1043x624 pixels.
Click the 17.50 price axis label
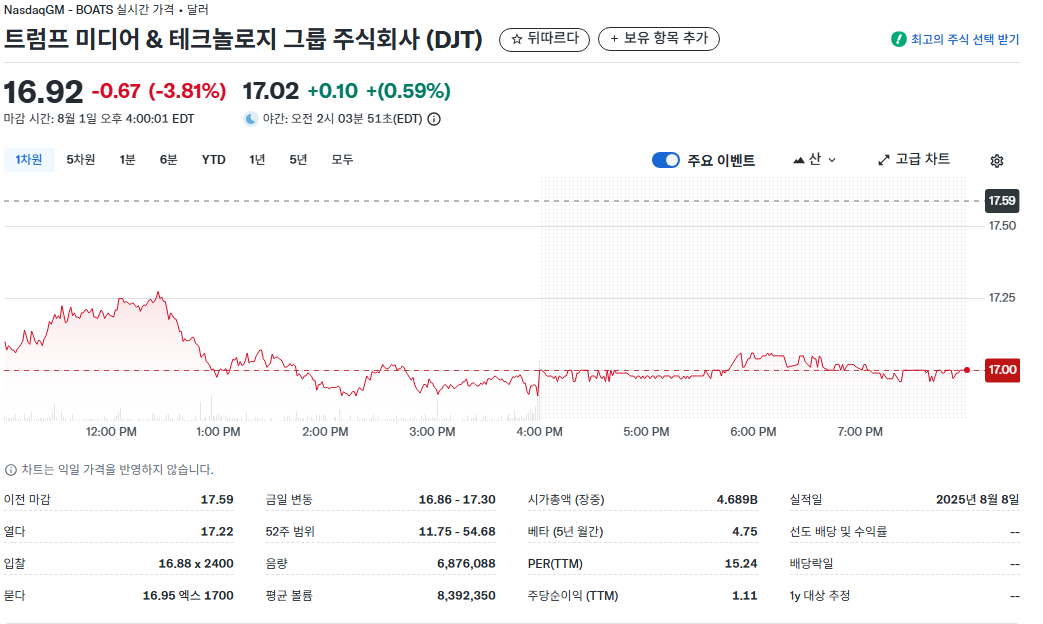click(x=1002, y=226)
